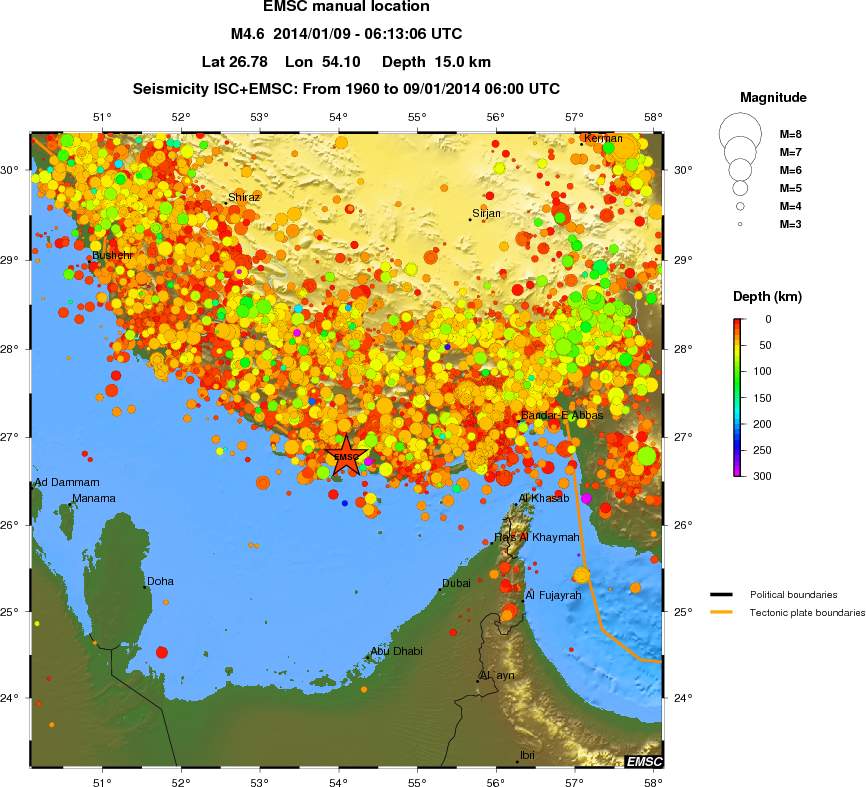Click the Tectonic plate boundaries legend text
The height and width of the screenshot is (787, 866).
(x=807, y=612)
